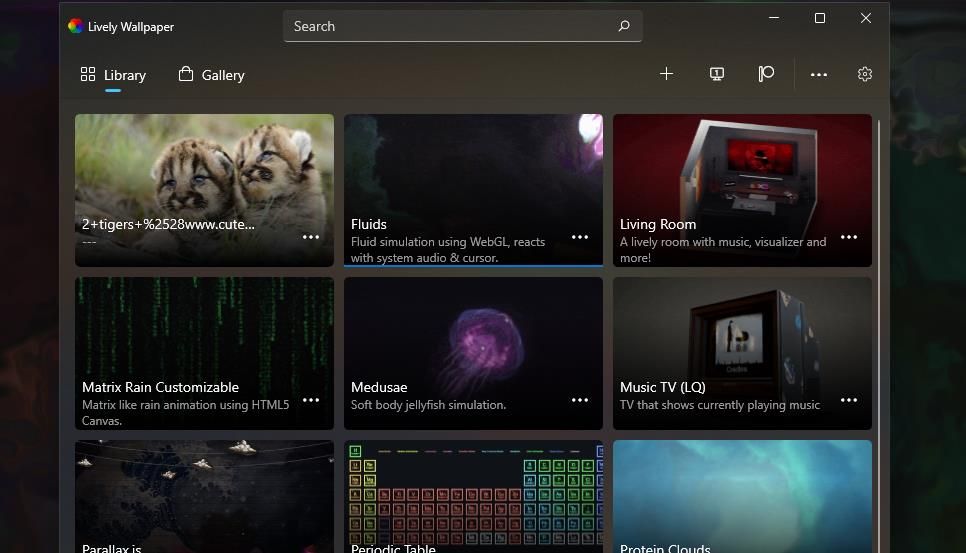Open more options for Matrix Rain Customizable
966x553 pixels.
(311, 400)
